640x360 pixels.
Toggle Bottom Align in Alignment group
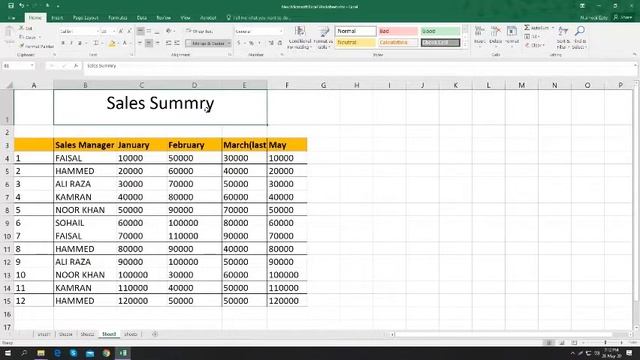click(x=157, y=31)
